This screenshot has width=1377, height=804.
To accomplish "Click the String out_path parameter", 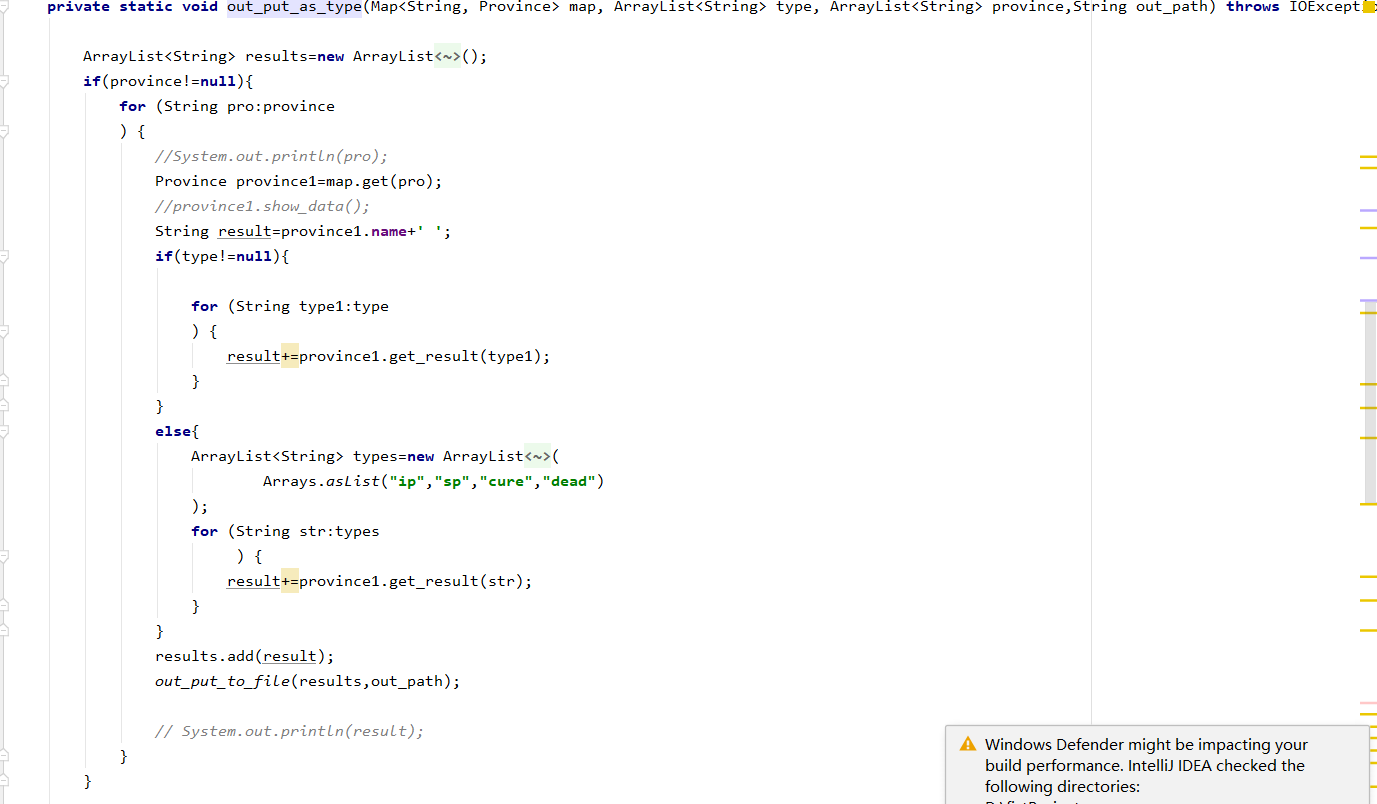I will [x=1141, y=7].
